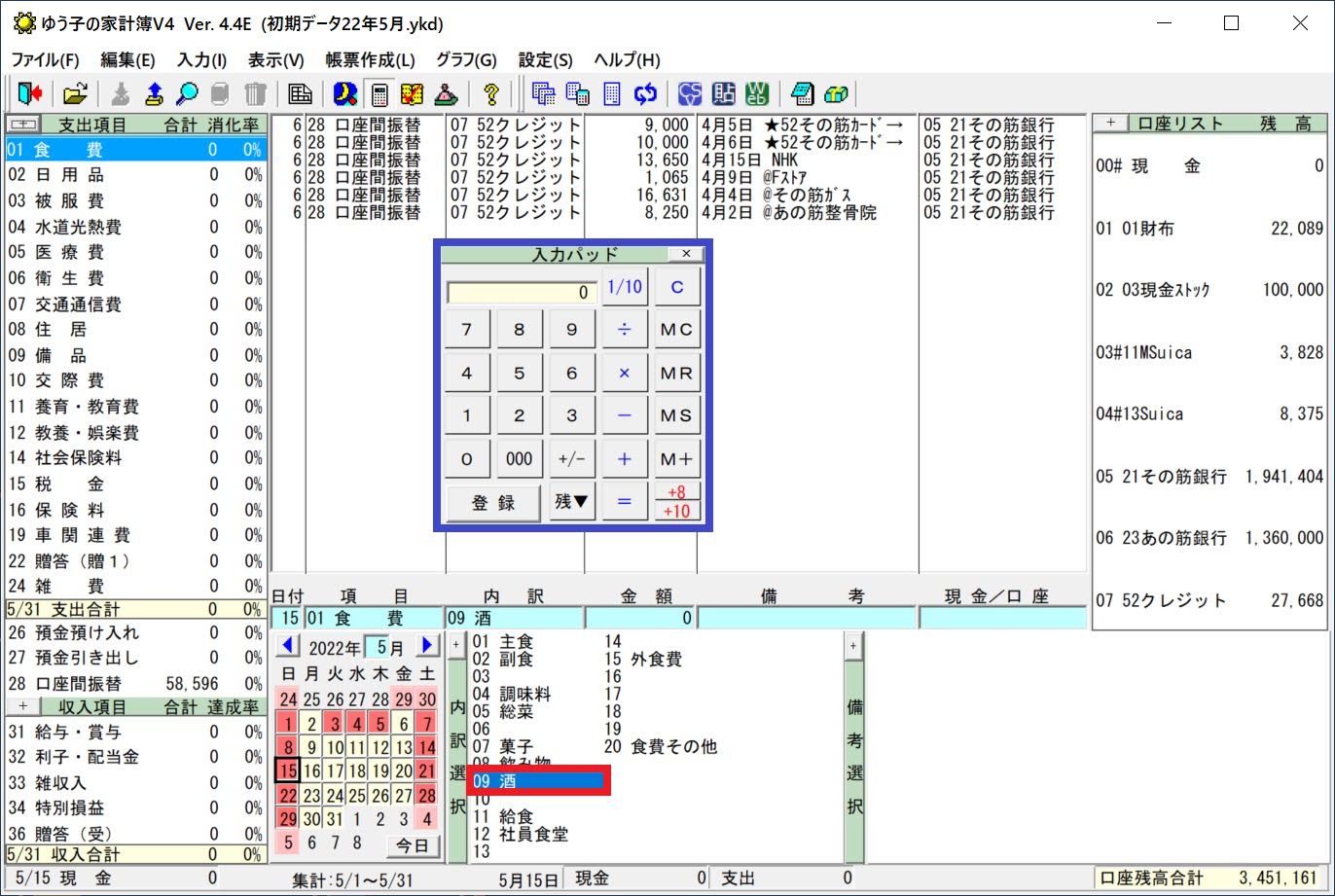Screen dimensions: 1335x896
Task: Click the single sheet window toolbar icon
Action: pos(612,93)
